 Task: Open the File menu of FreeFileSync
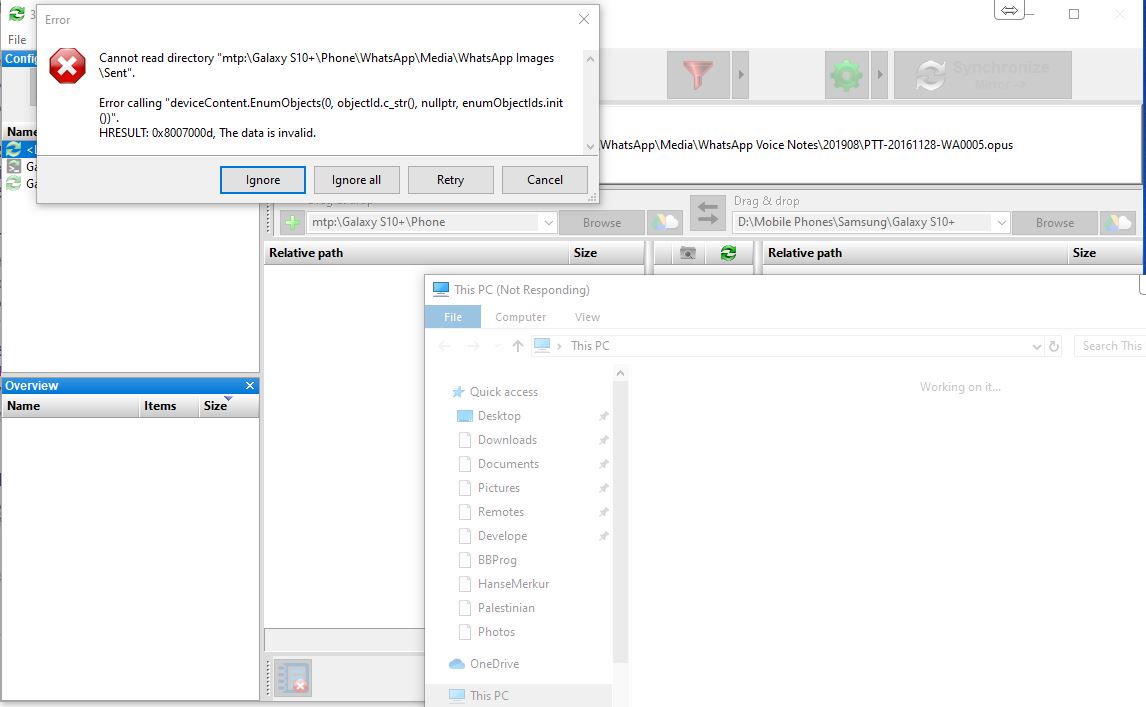[17, 39]
